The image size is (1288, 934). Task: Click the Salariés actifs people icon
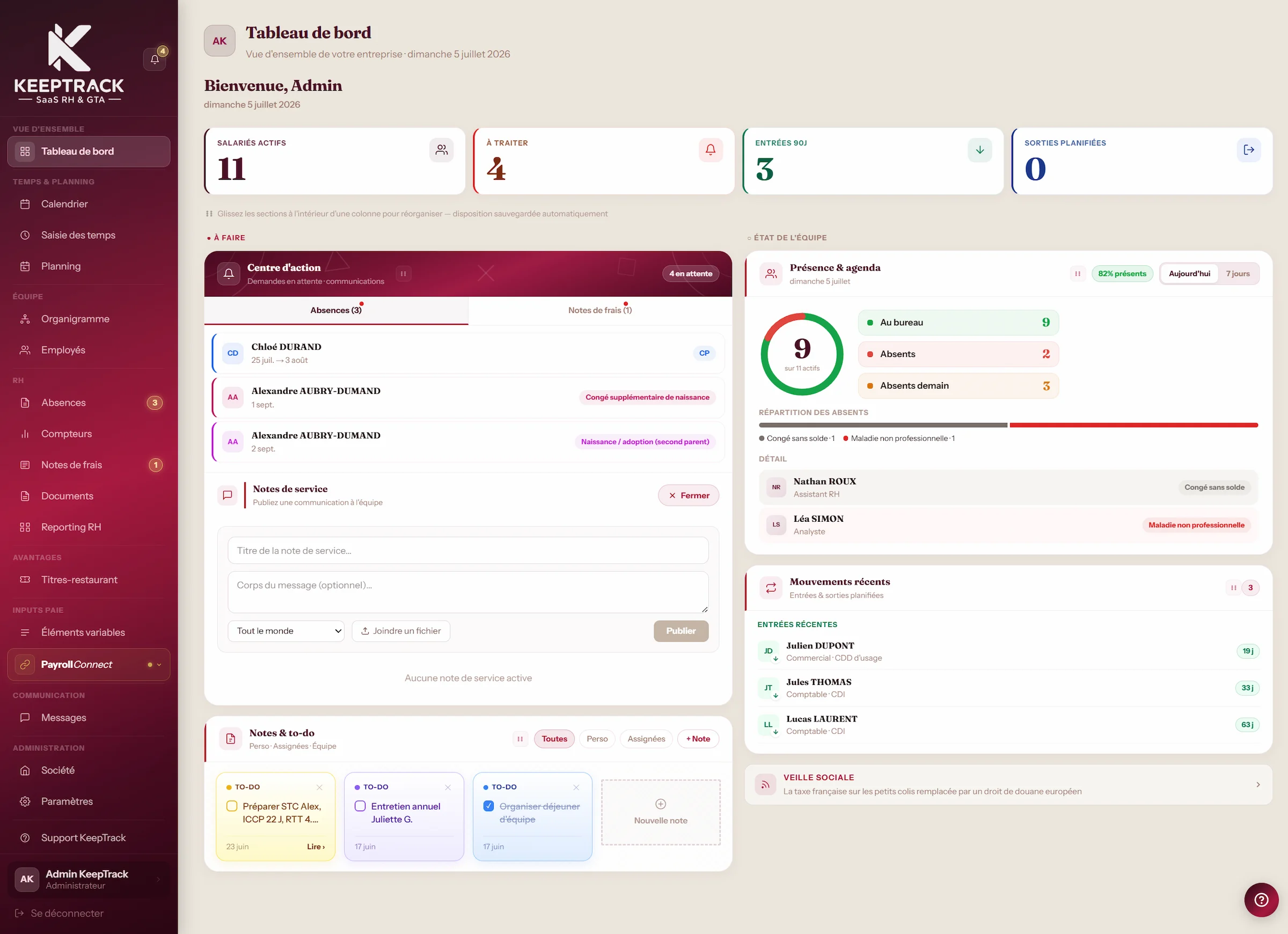441,150
